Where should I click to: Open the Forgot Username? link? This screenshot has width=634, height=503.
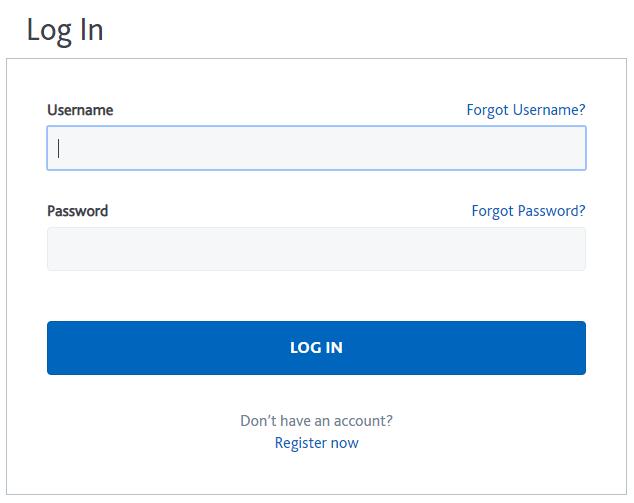pos(525,110)
